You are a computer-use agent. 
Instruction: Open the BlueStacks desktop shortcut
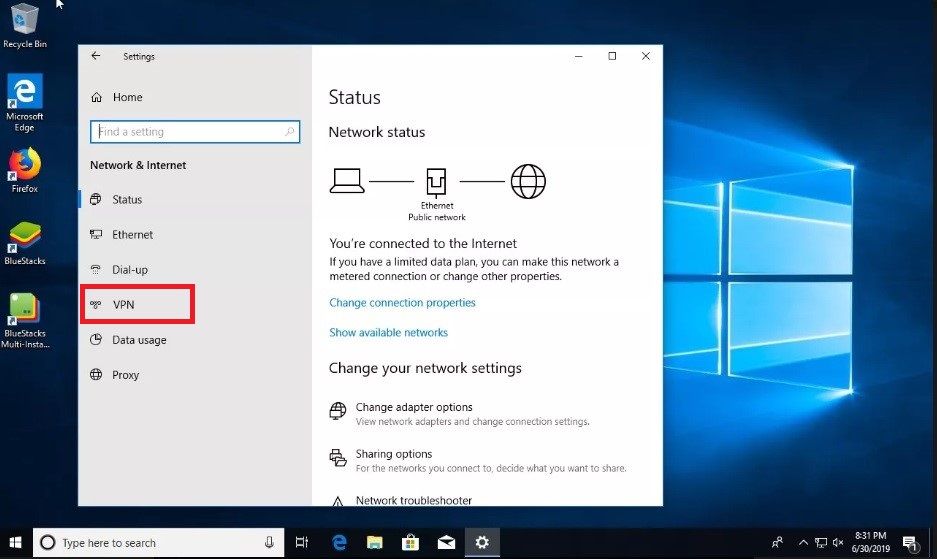[x=25, y=240]
